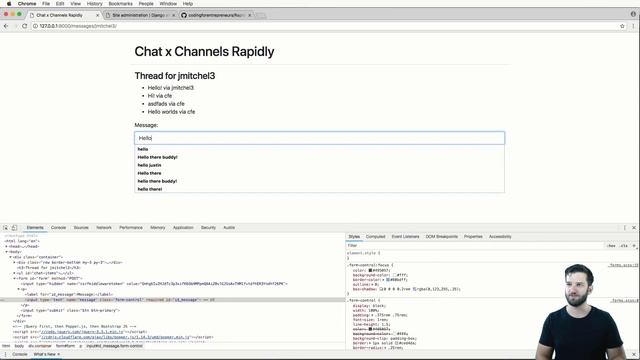Expand the head element node
This screenshot has height=360, width=640.
pyautogui.click(x=7, y=247)
